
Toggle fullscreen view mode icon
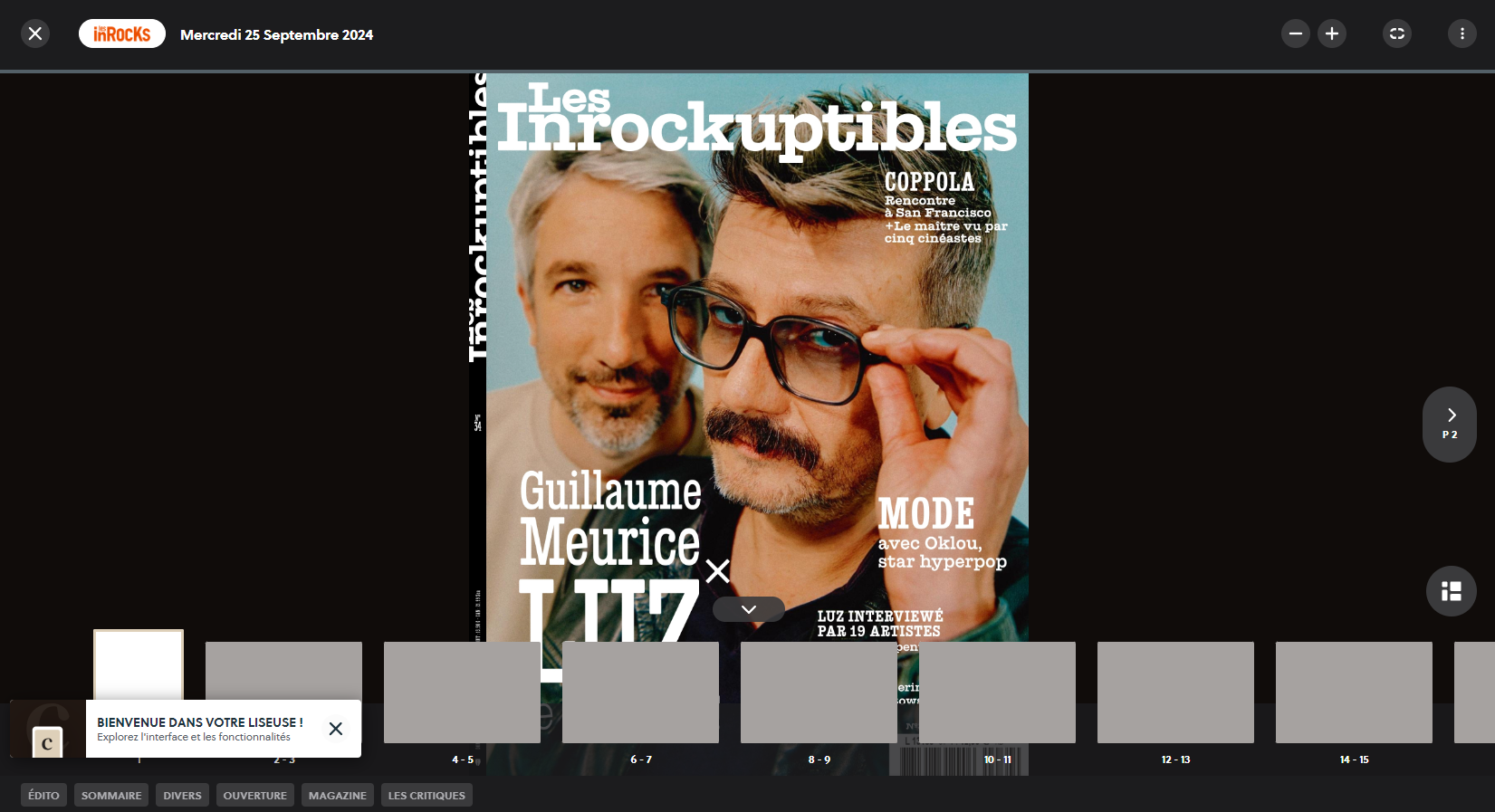coord(1396,33)
